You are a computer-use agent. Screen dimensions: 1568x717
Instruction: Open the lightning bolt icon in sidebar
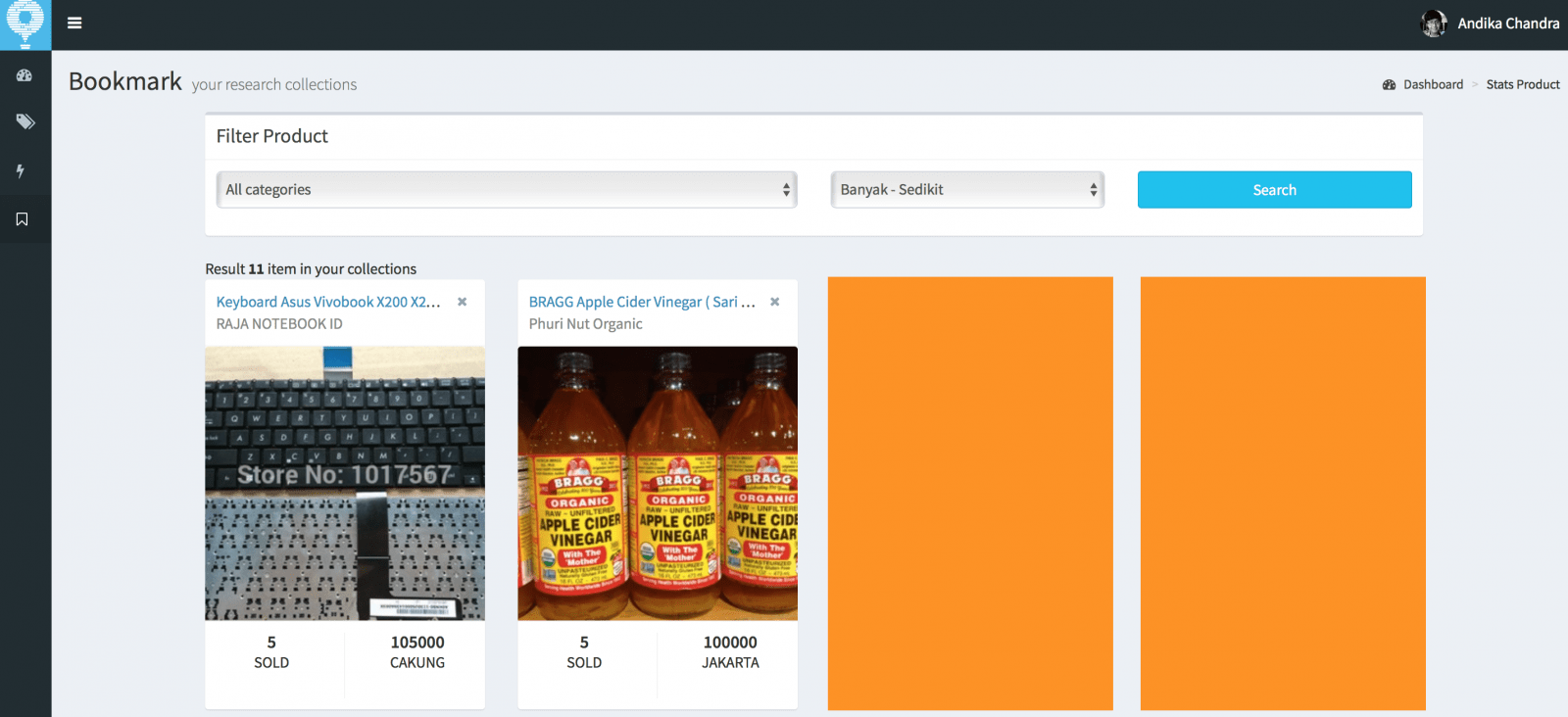click(x=20, y=170)
